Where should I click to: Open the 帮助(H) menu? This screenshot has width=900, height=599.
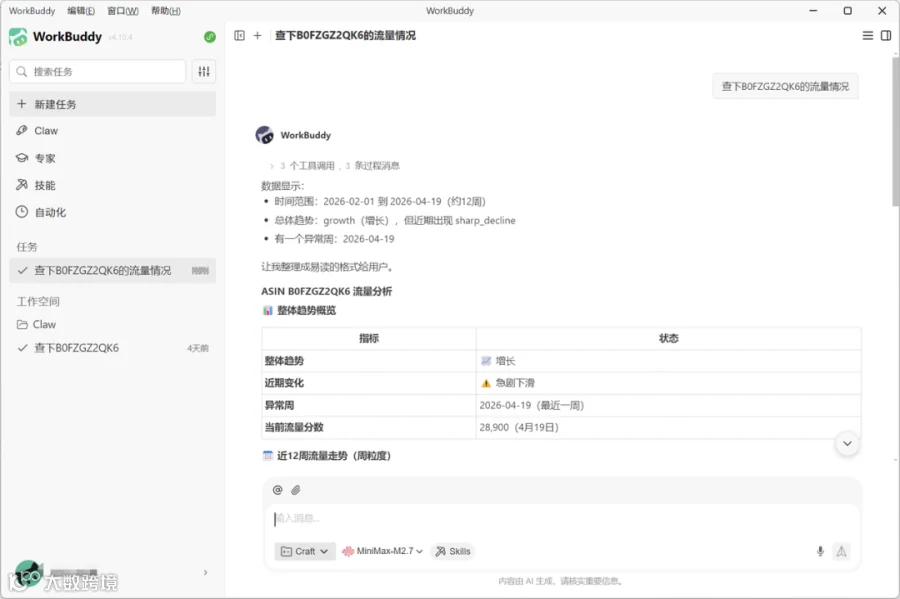tap(166, 11)
